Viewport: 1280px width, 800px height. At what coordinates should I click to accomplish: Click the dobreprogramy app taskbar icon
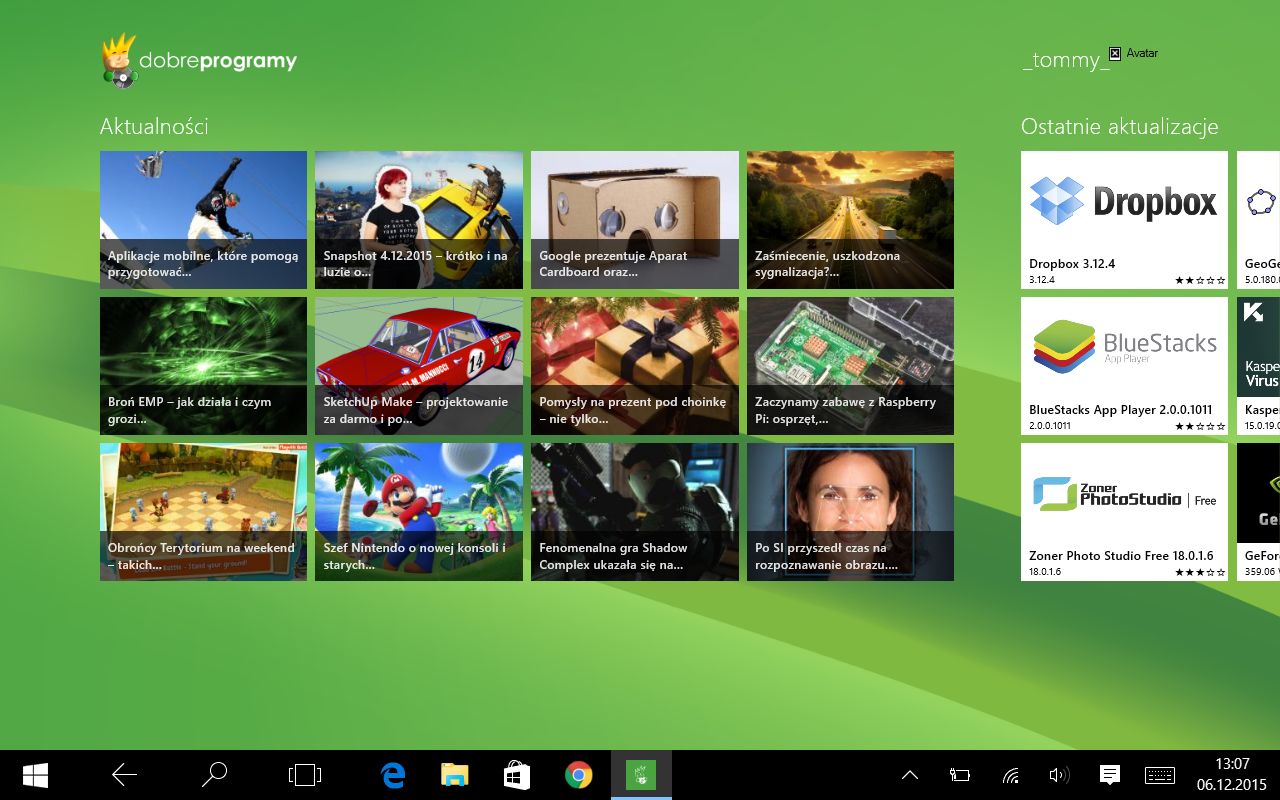pos(641,775)
